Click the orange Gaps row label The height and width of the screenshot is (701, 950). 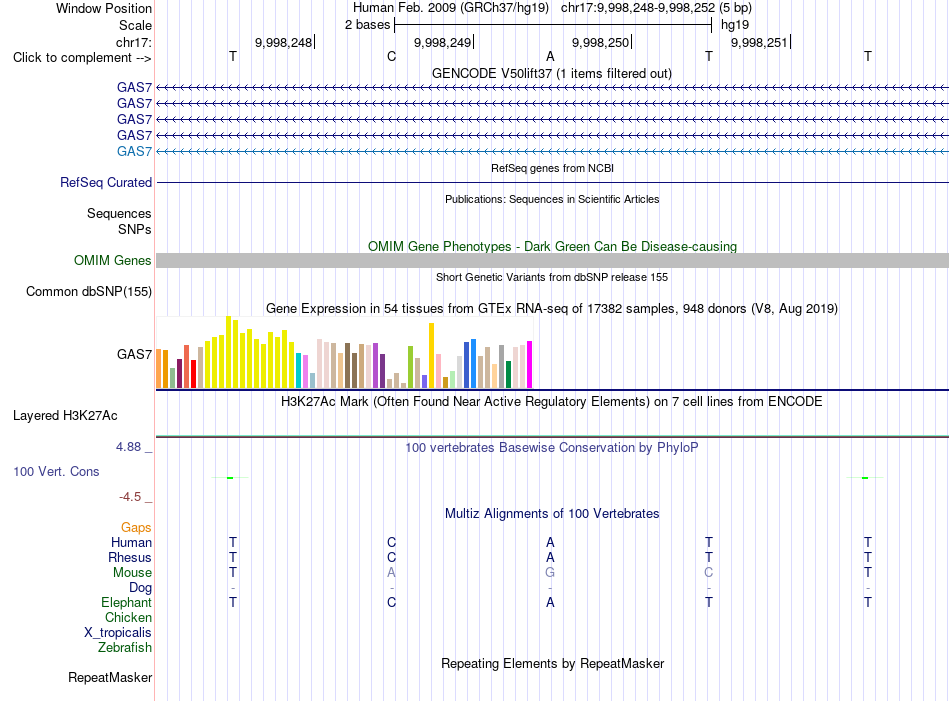point(136,528)
